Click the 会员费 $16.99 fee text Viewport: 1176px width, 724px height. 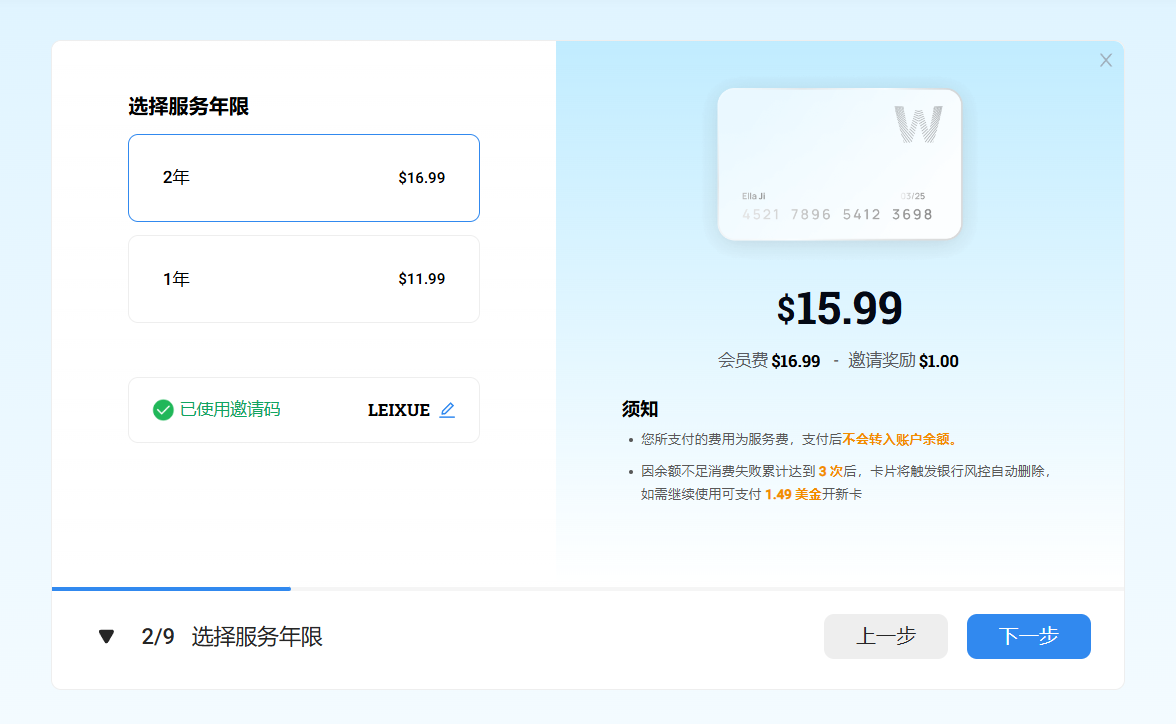point(768,361)
